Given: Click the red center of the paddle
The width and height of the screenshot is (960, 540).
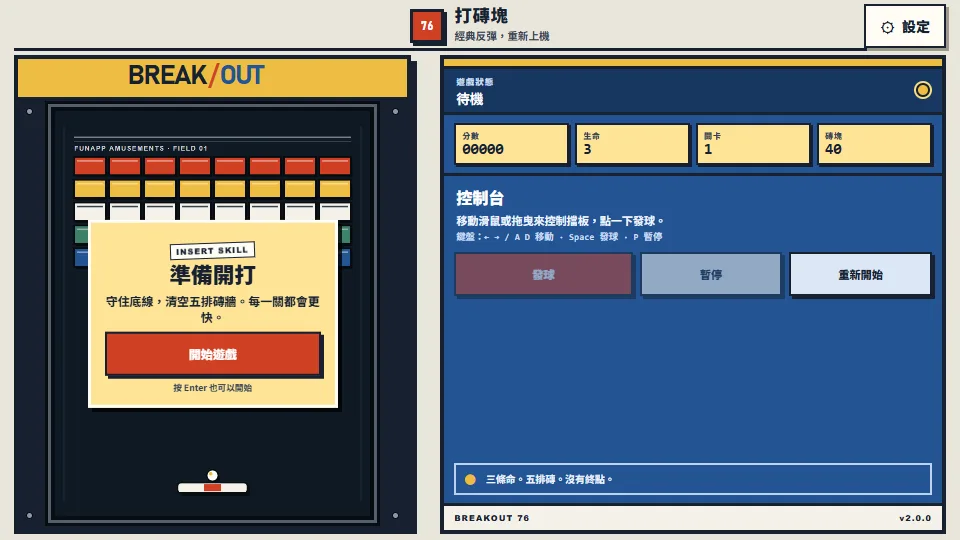Looking at the screenshot, I should tap(212, 487).
